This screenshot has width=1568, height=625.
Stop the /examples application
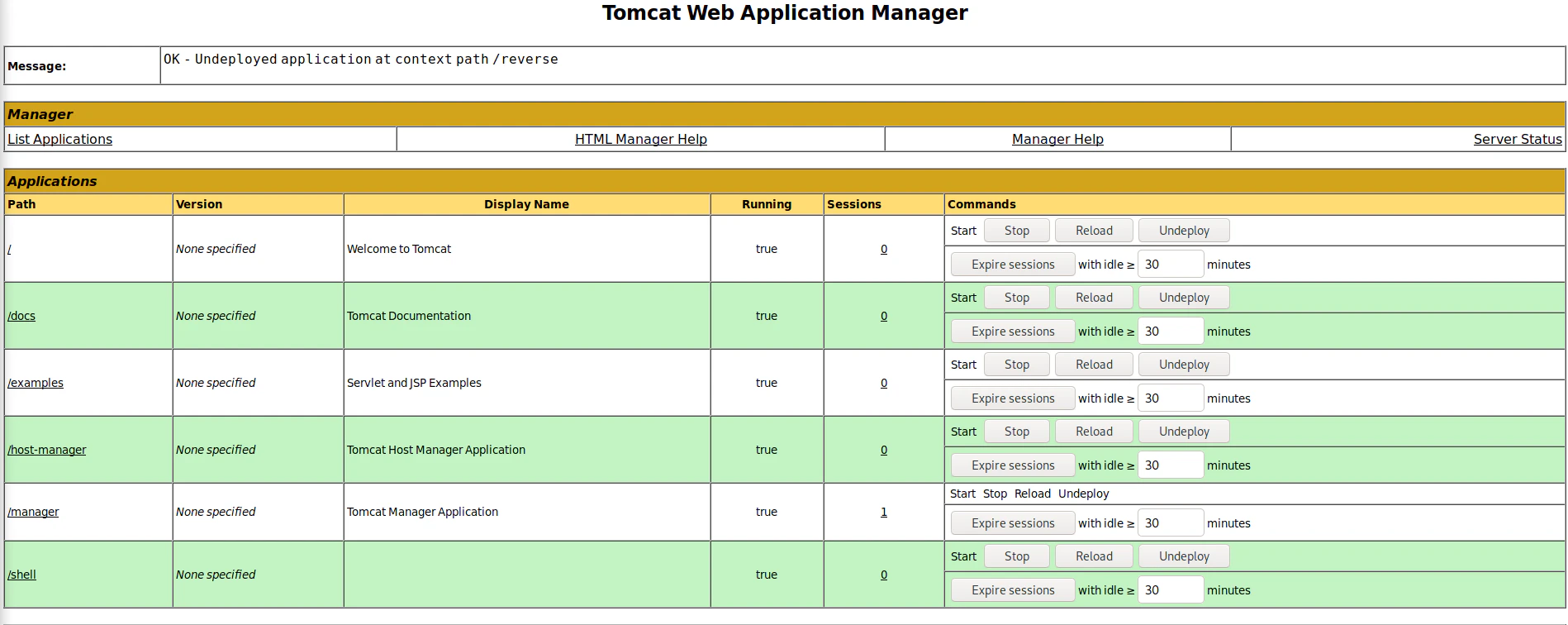pos(1017,365)
